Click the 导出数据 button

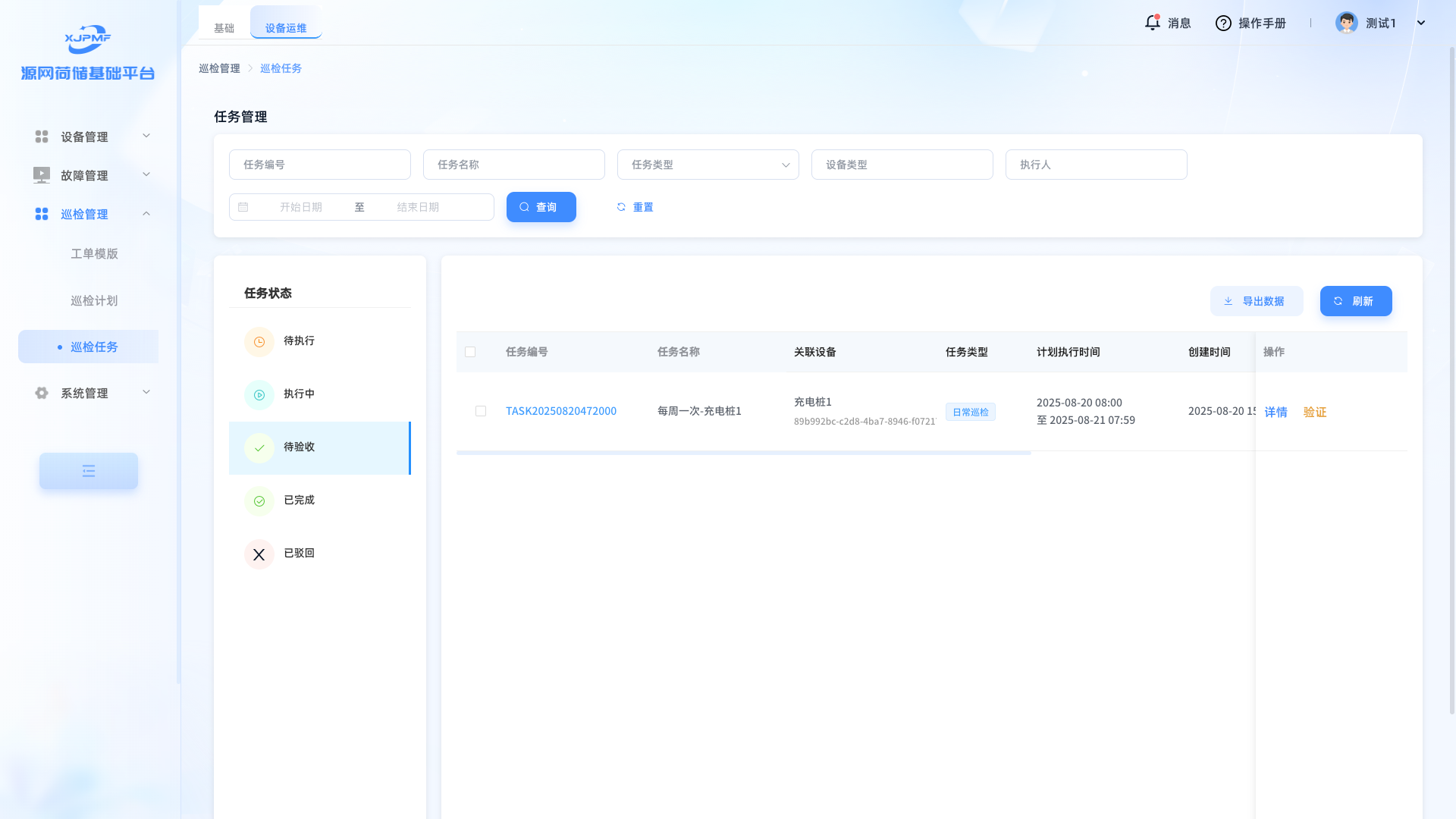[x=1257, y=301]
